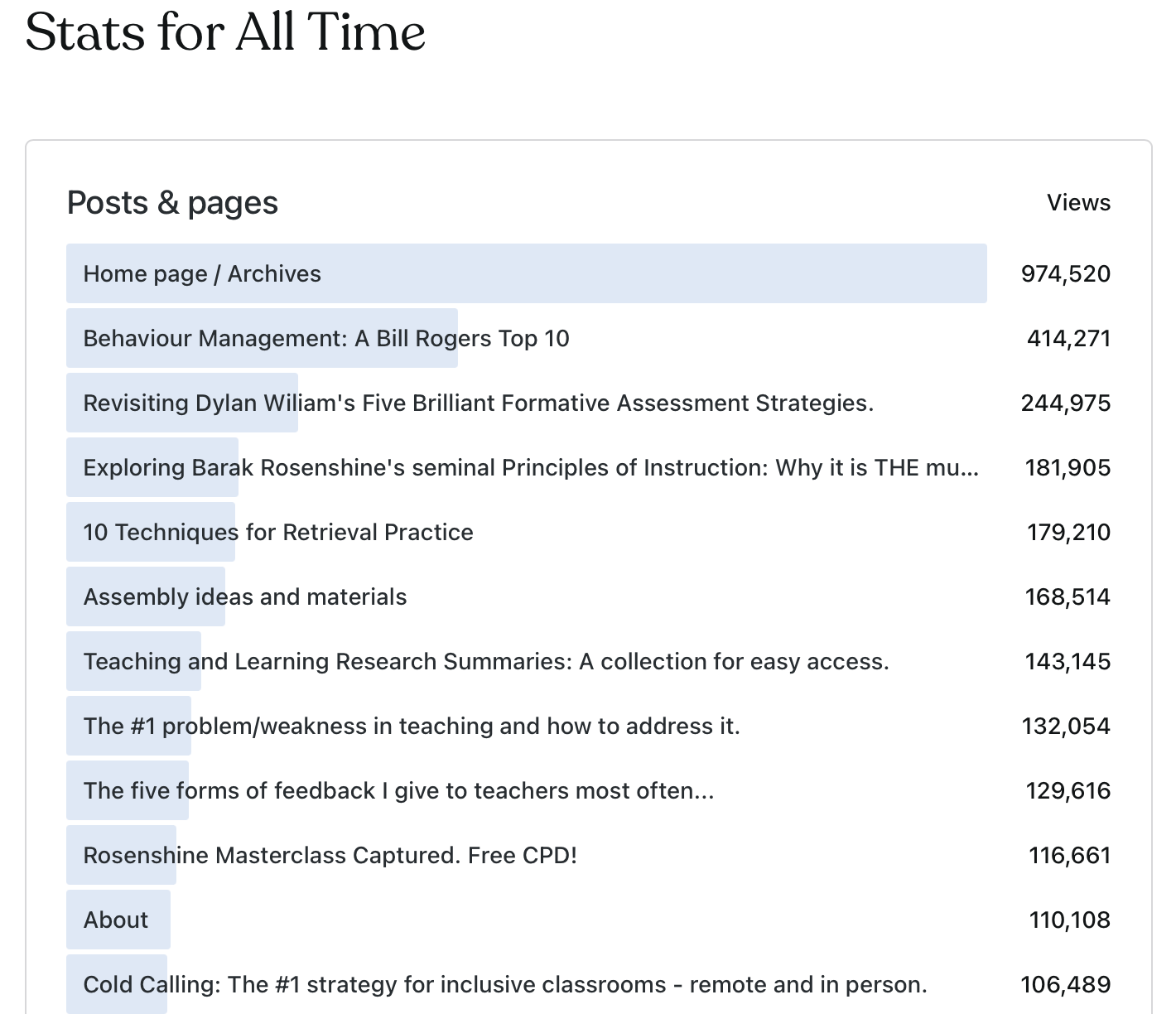Viewport: 1176px width, 1014px height.
Task: Open the Home page / Archives entry
Action: pyautogui.click(x=202, y=274)
